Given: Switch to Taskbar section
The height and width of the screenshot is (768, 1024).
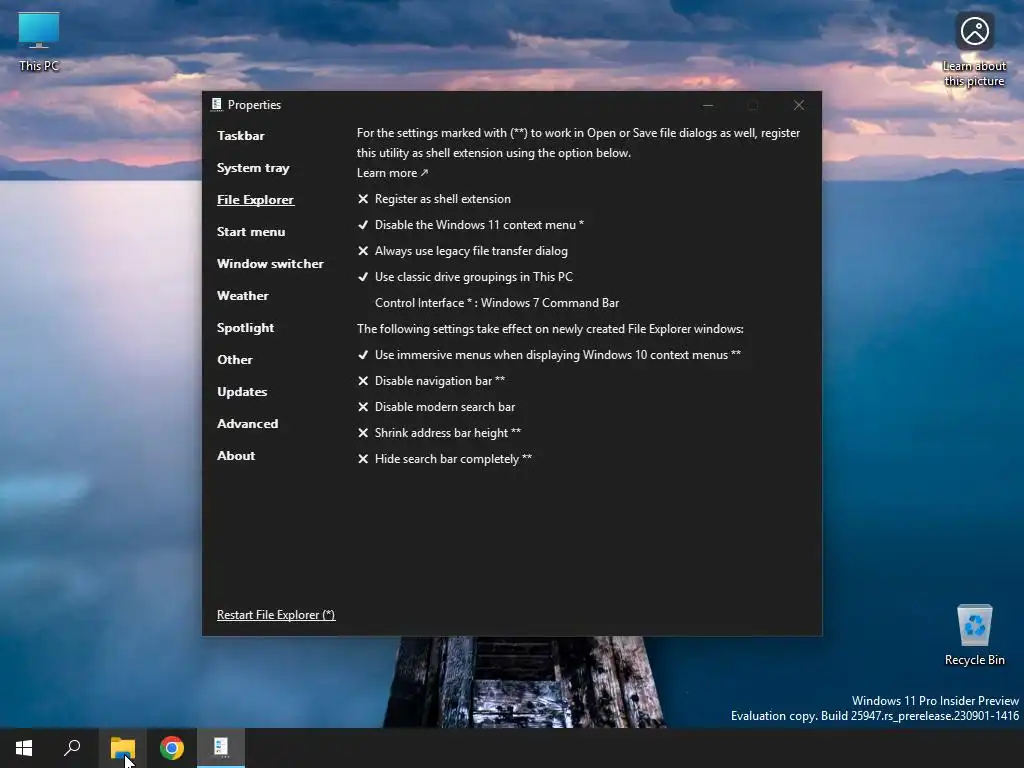Looking at the screenshot, I should pos(241,136).
